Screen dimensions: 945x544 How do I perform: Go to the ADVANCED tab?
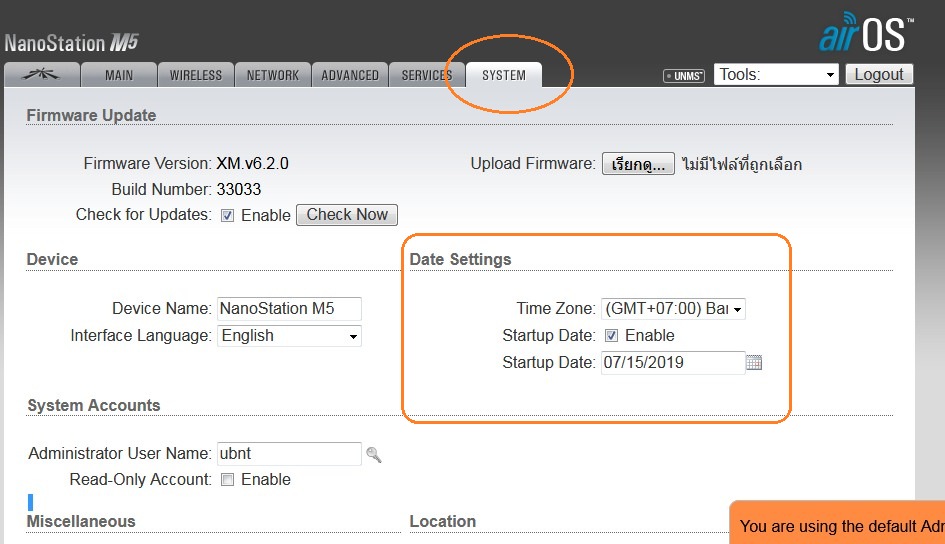[x=350, y=75]
